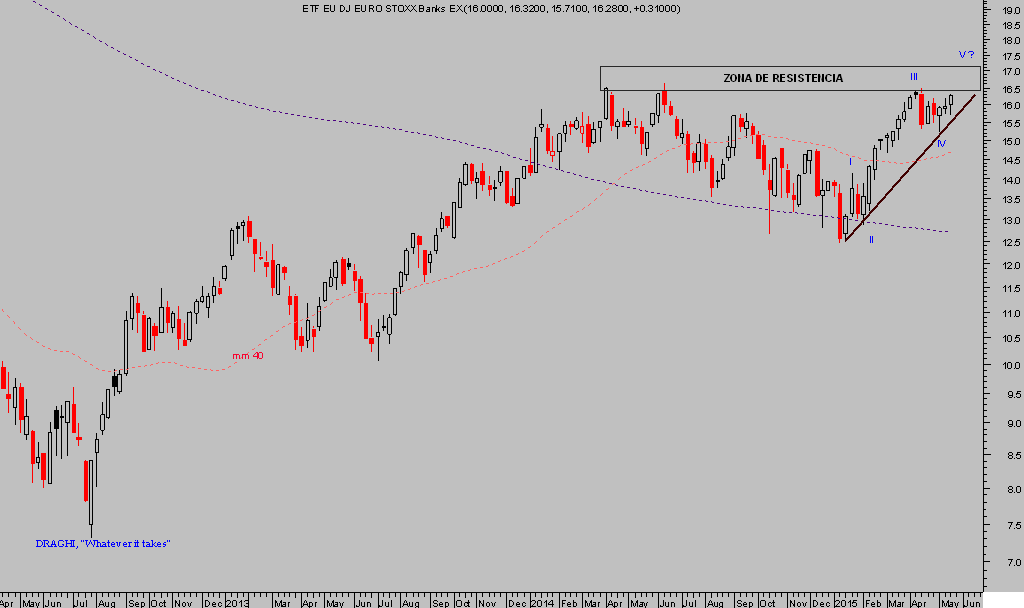1024x608 pixels.
Task: Click the 2013 year marker on the time axis
Action: click(237, 603)
